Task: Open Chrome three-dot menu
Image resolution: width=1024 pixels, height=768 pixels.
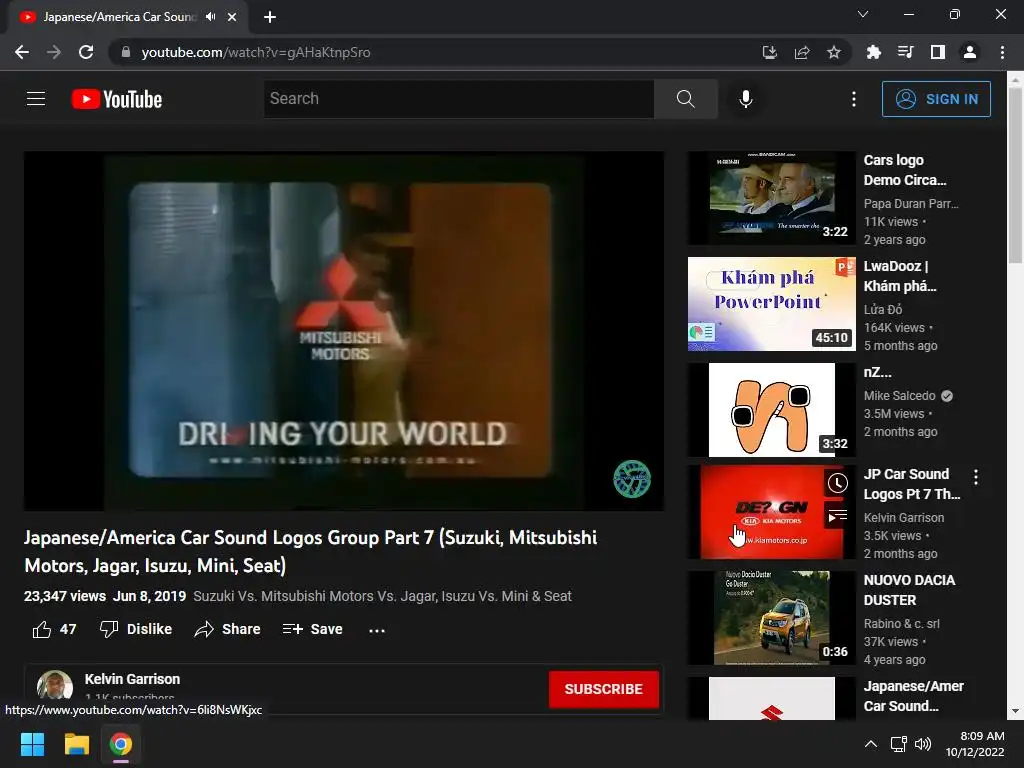Action: (x=1002, y=52)
